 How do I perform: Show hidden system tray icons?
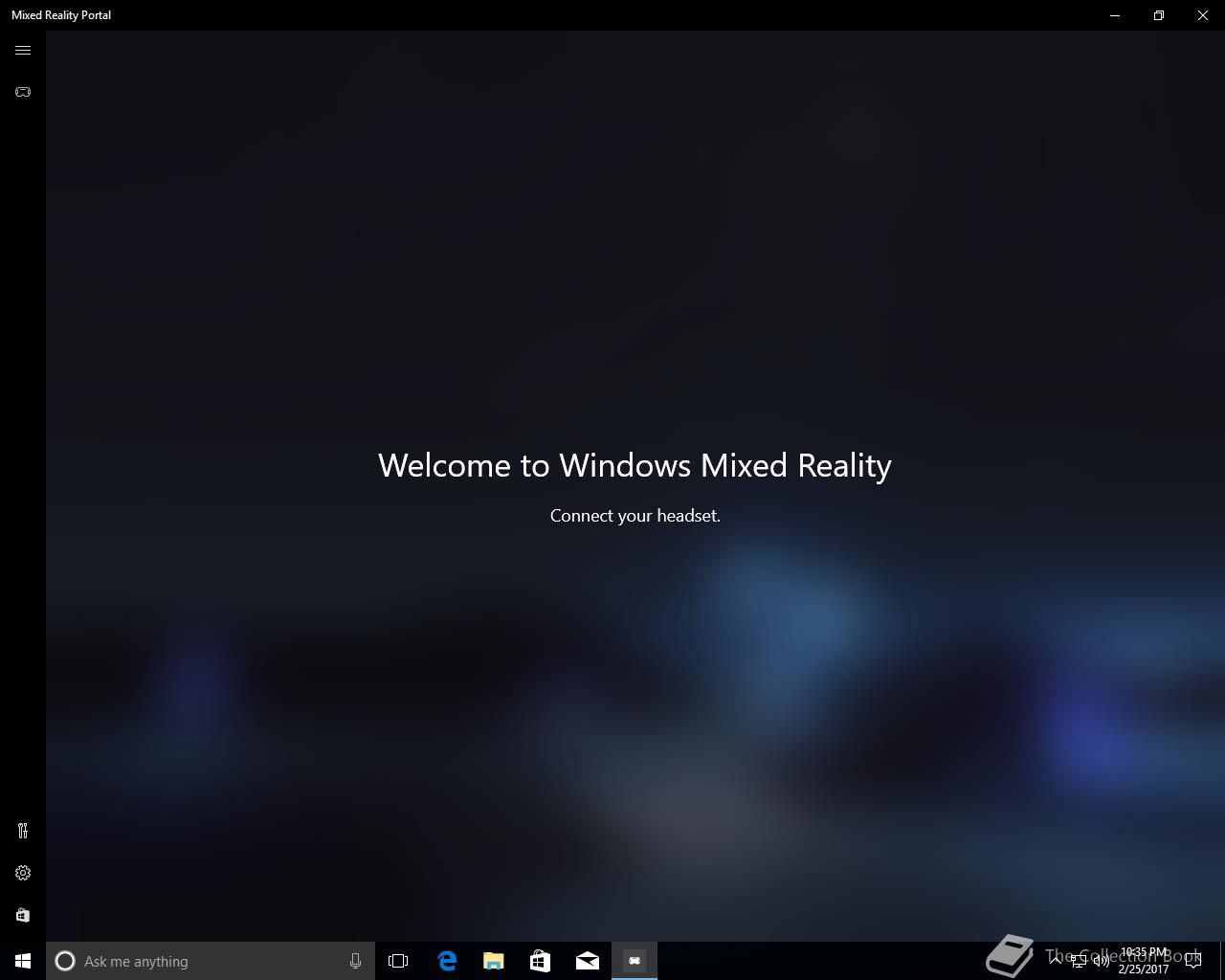click(1056, 961)
